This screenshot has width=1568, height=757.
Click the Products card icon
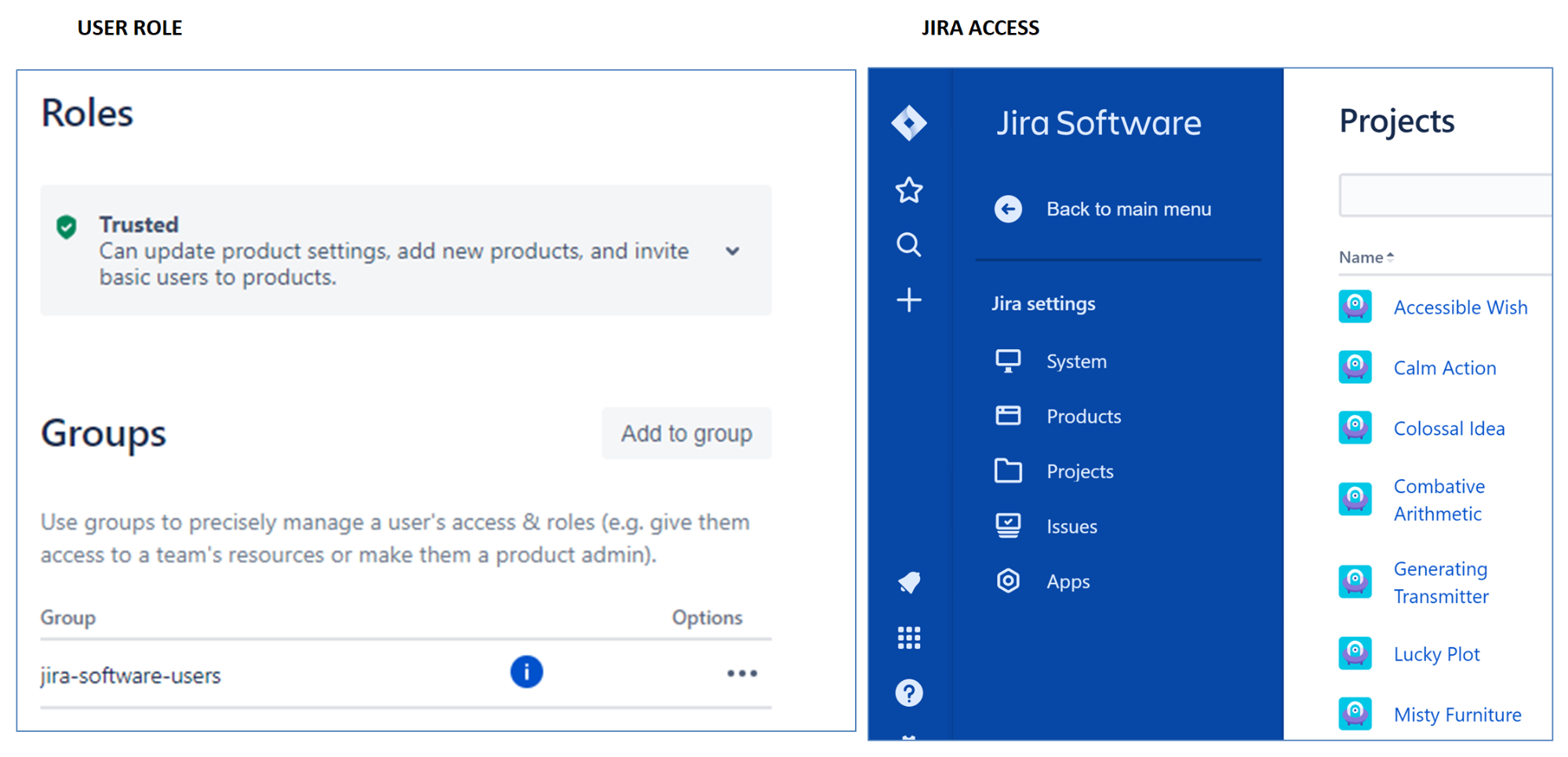[x=1008, y=416]
